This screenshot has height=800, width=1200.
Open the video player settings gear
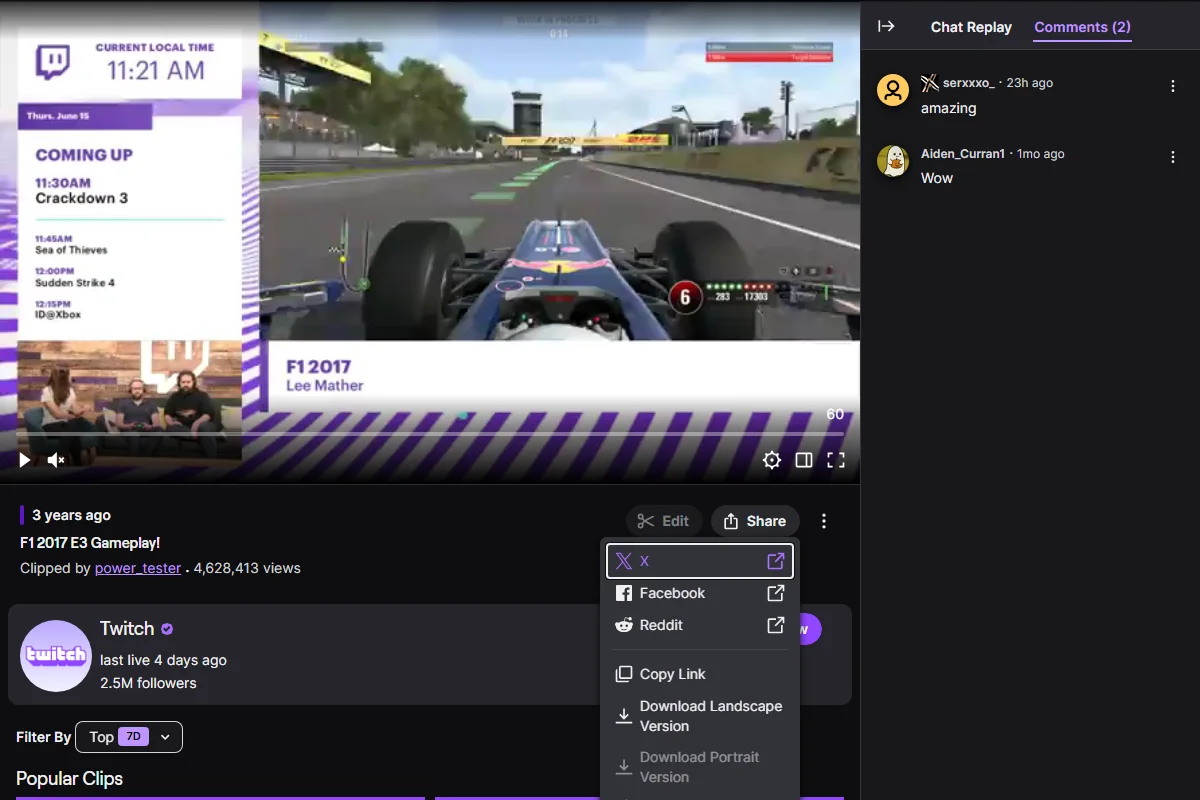click(x=771, y=460)
